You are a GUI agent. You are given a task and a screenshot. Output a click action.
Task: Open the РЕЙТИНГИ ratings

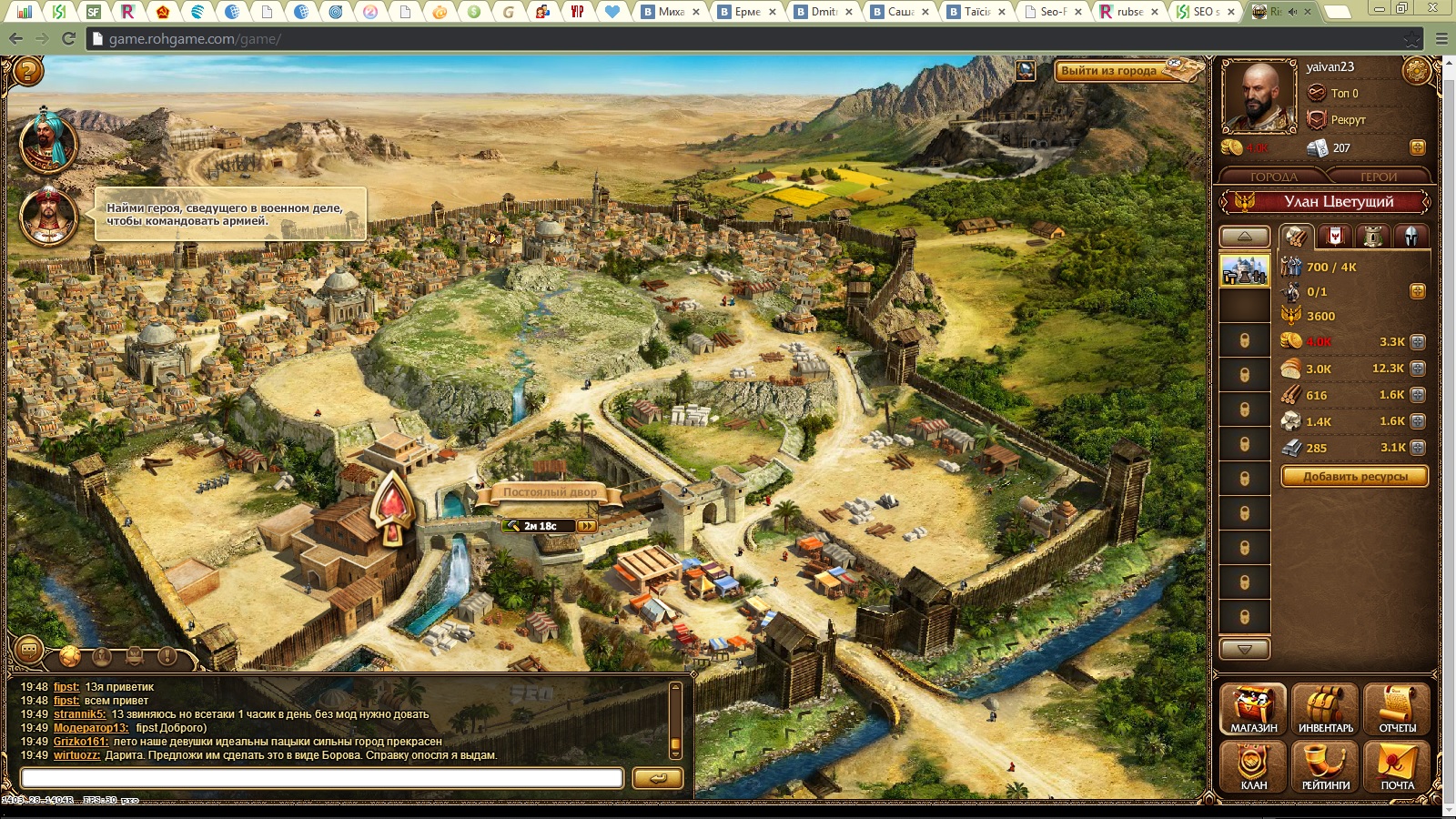[1326, 766]
